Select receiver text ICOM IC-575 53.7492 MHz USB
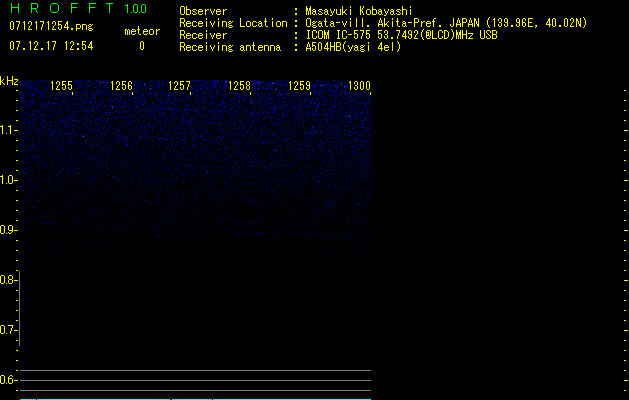Image resolution: width=629 pixels, height=400 pixels. tap(402, 35)
